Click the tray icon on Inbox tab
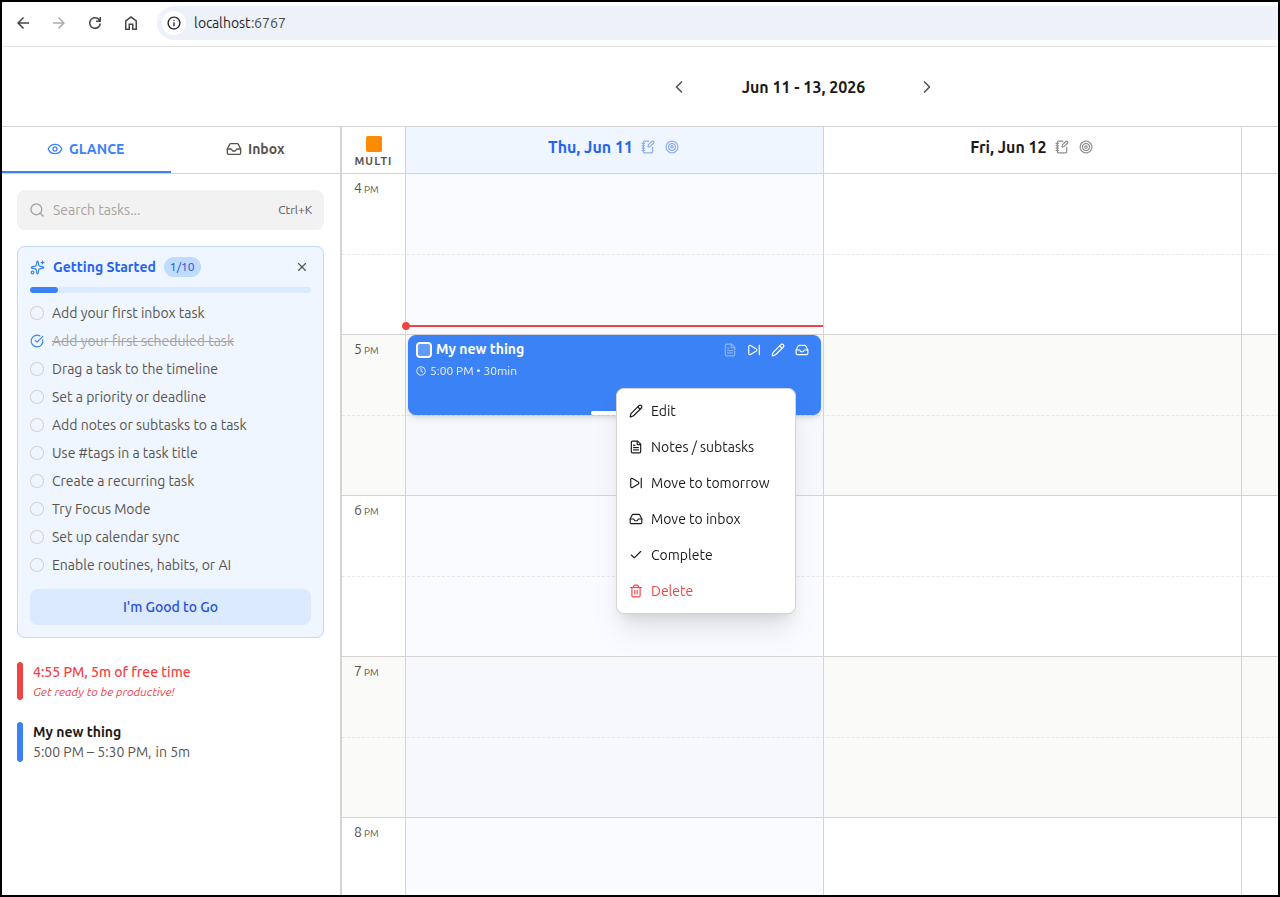Image resolution: width=1280 pixels, height=897 pixels. click(x=234, y=149)
